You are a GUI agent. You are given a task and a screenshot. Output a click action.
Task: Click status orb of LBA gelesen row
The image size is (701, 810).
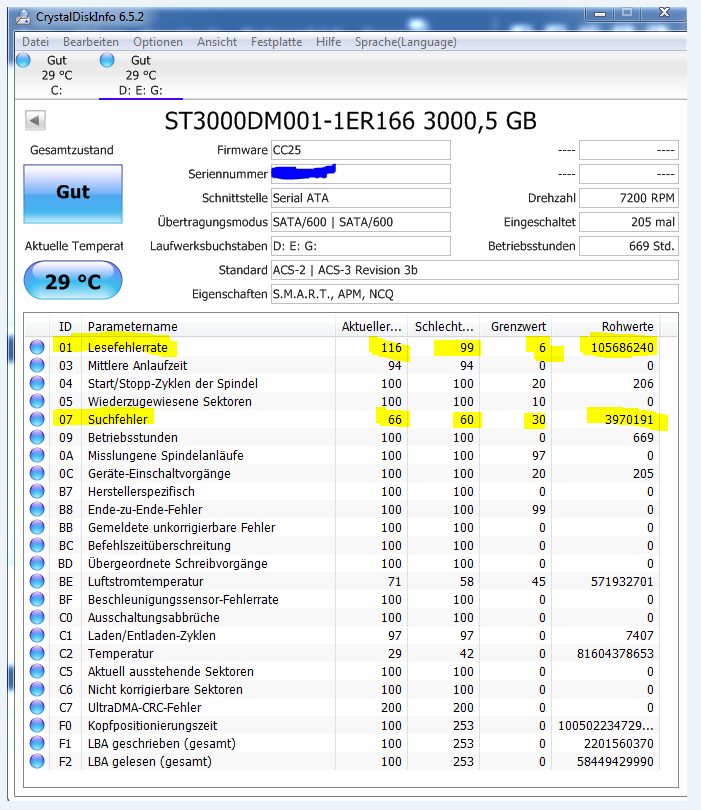coord(37,761)
